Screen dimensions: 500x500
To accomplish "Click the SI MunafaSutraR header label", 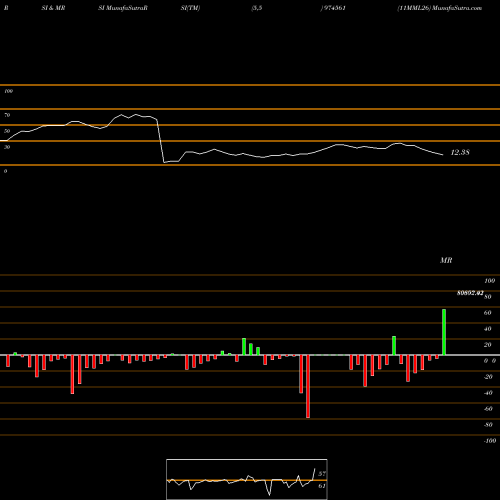I will [123, 8].
